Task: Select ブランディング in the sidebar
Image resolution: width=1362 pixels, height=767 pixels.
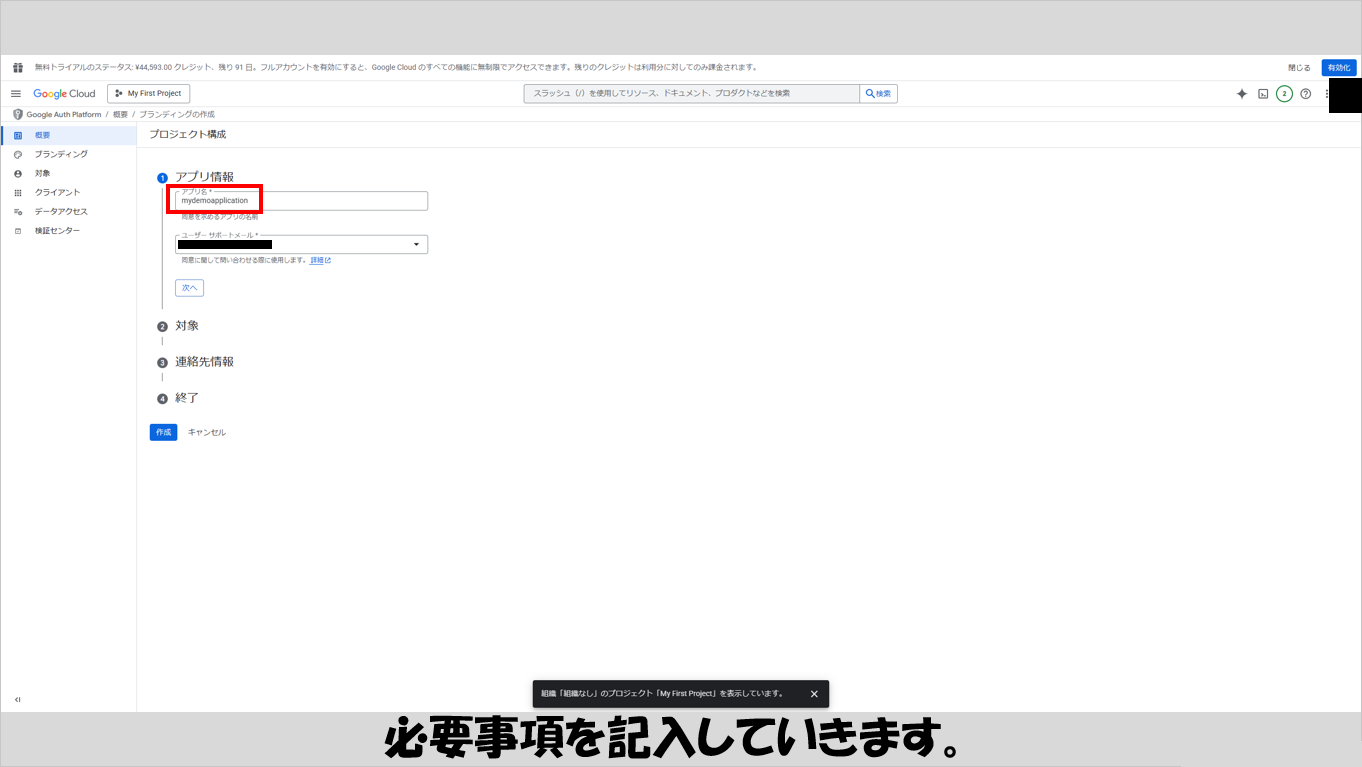Action: click(x=61, y=154)
